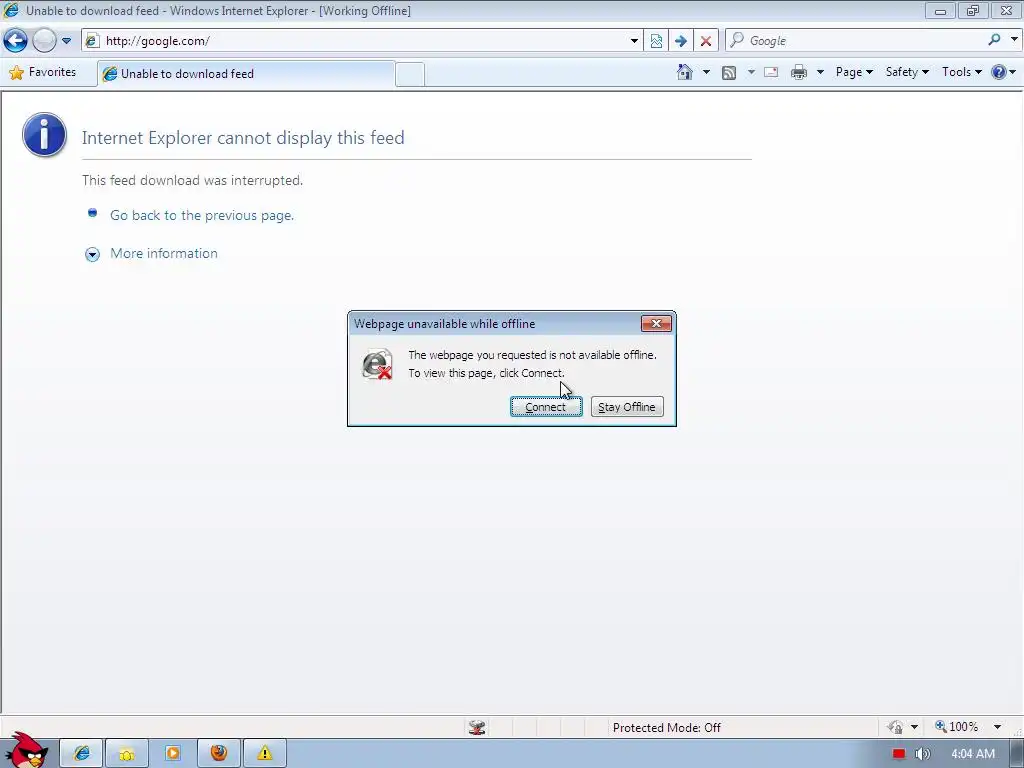The image size is (1024, 768).
Task: Click the 4:04 AM clock
Action: 973,754
